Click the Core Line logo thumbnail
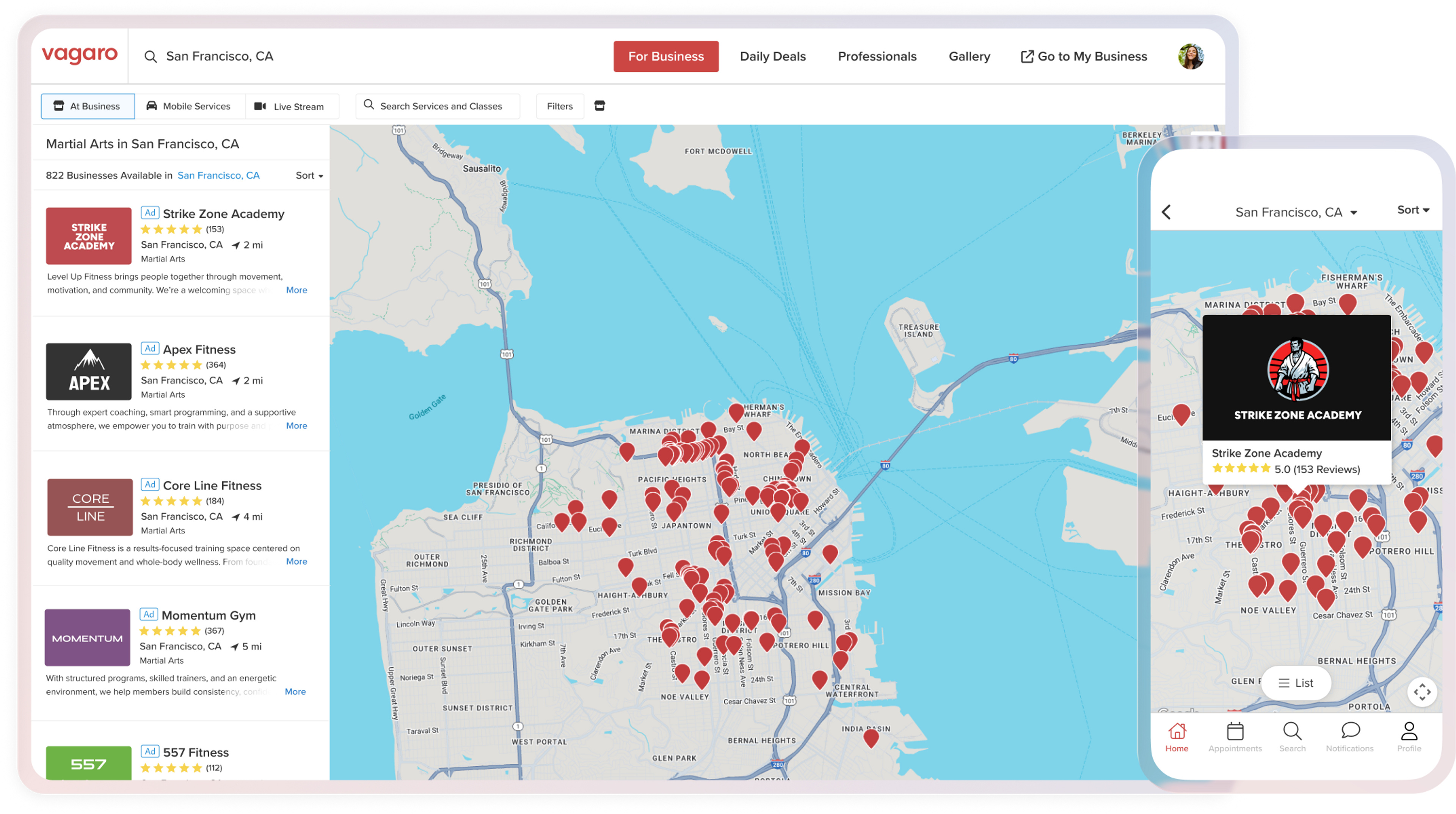The image size is (1456, 814). (90, 507)
